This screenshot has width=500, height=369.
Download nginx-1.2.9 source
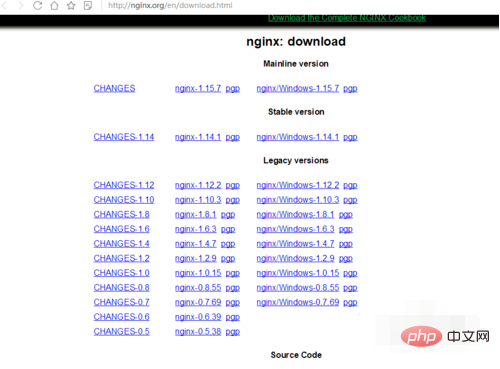point(196,258)
